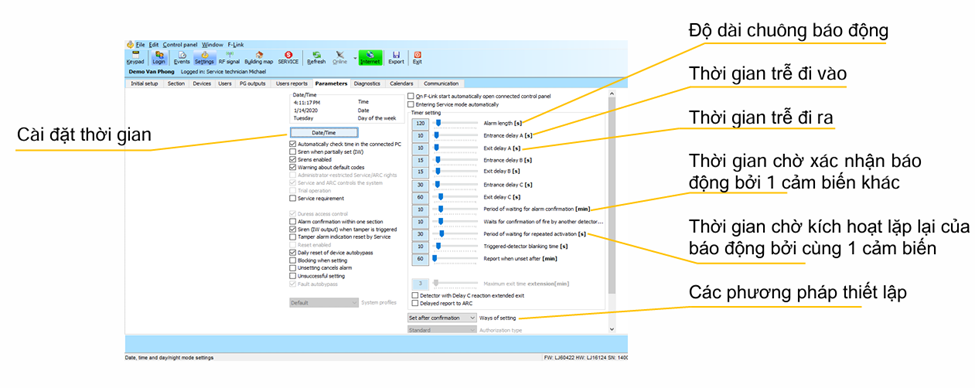Click the Online connection icon
Image resolution: width=975 pixels, height=388 pixels.
pyautogui.click(x=340, y=58)
